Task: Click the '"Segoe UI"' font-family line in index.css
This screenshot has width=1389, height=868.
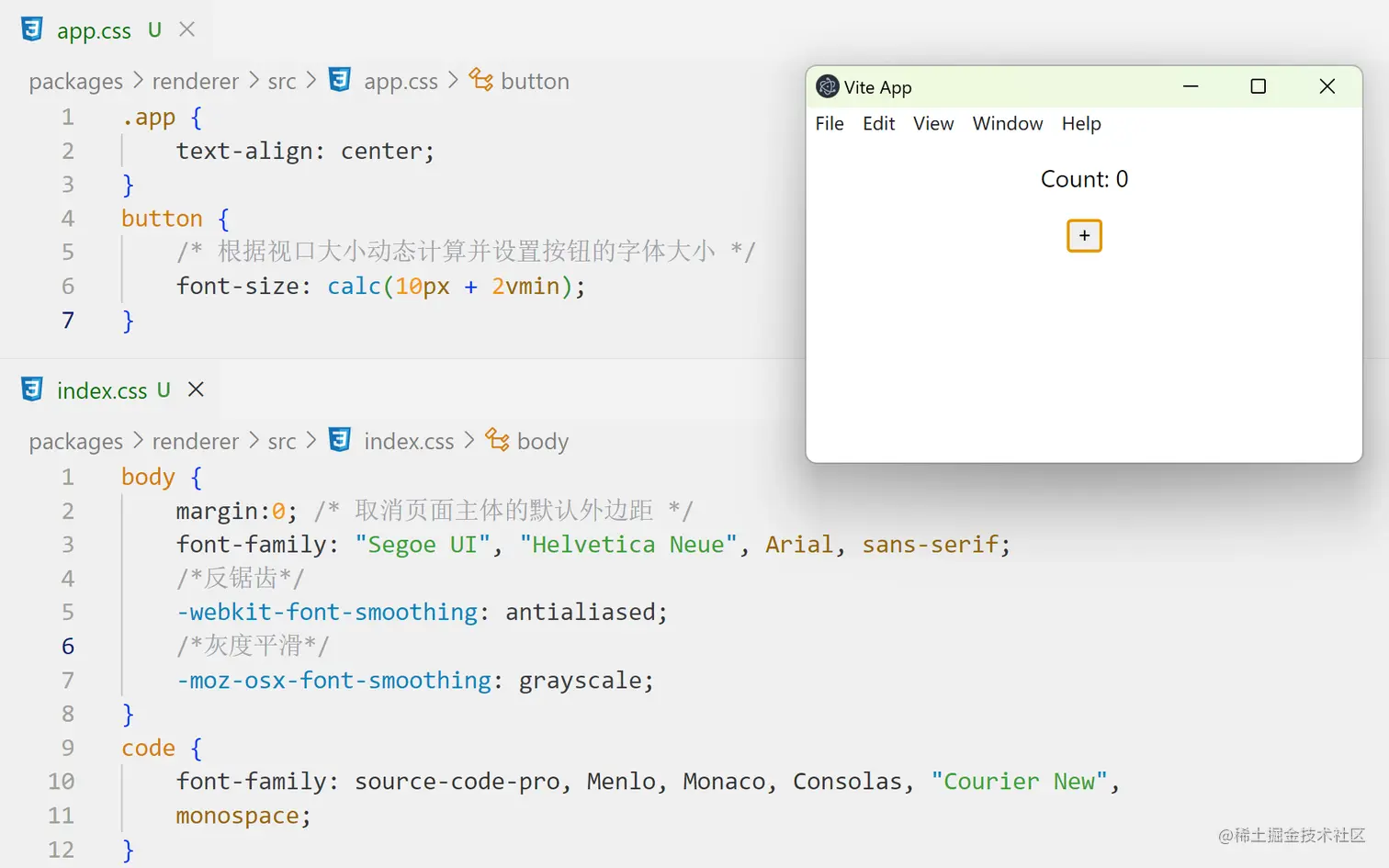Action: [x=593, y=545]
